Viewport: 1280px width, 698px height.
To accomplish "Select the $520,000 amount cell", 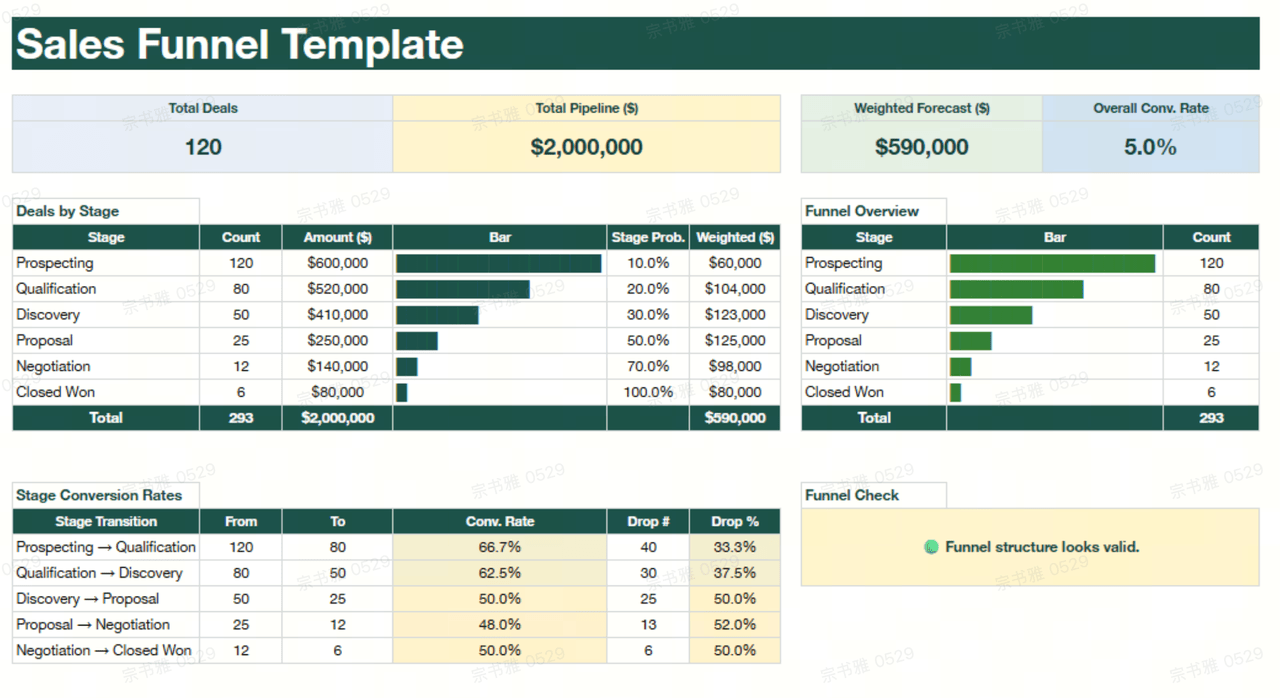I will tap(338, 289).
